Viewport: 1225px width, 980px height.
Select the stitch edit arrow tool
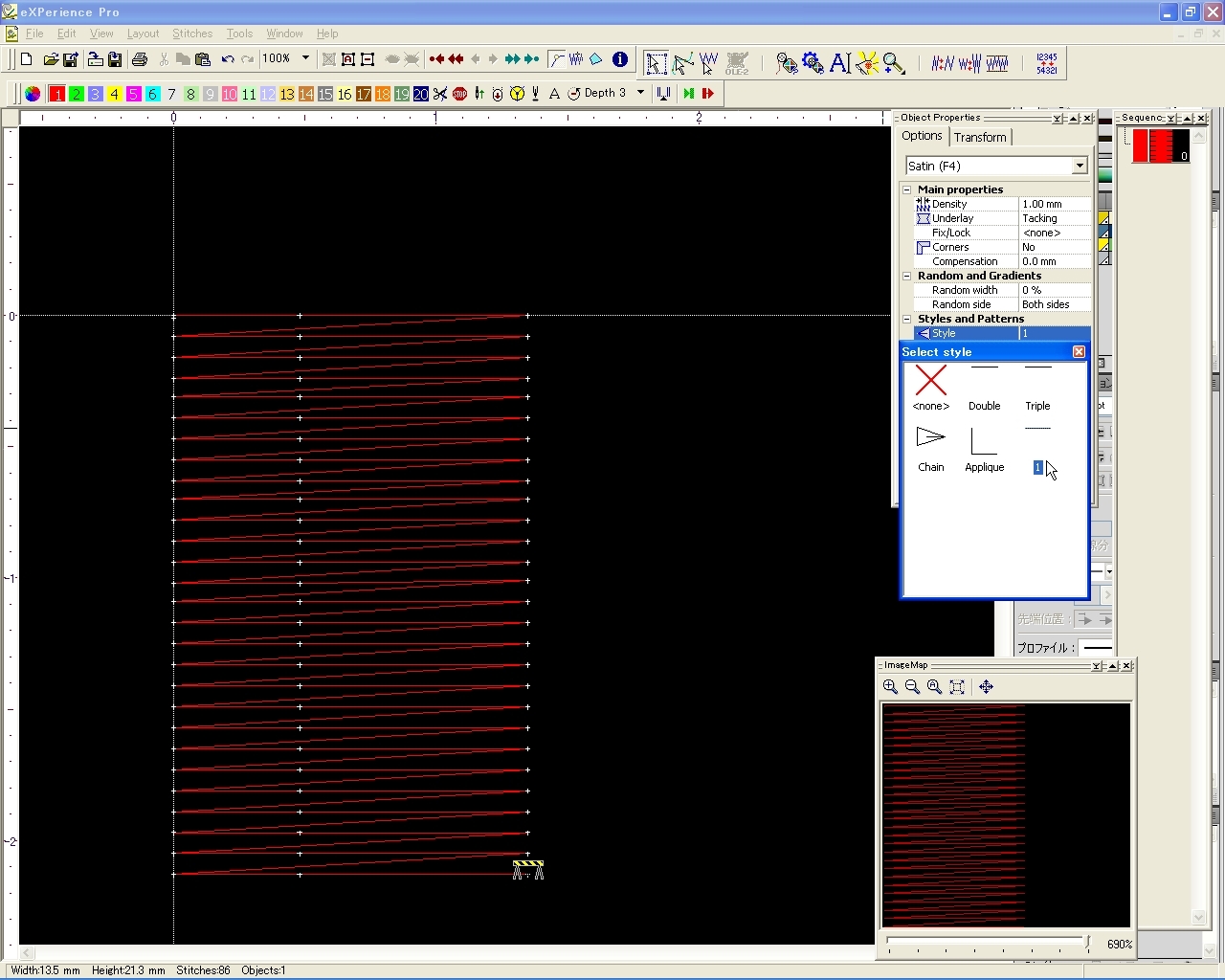[708, 63]
